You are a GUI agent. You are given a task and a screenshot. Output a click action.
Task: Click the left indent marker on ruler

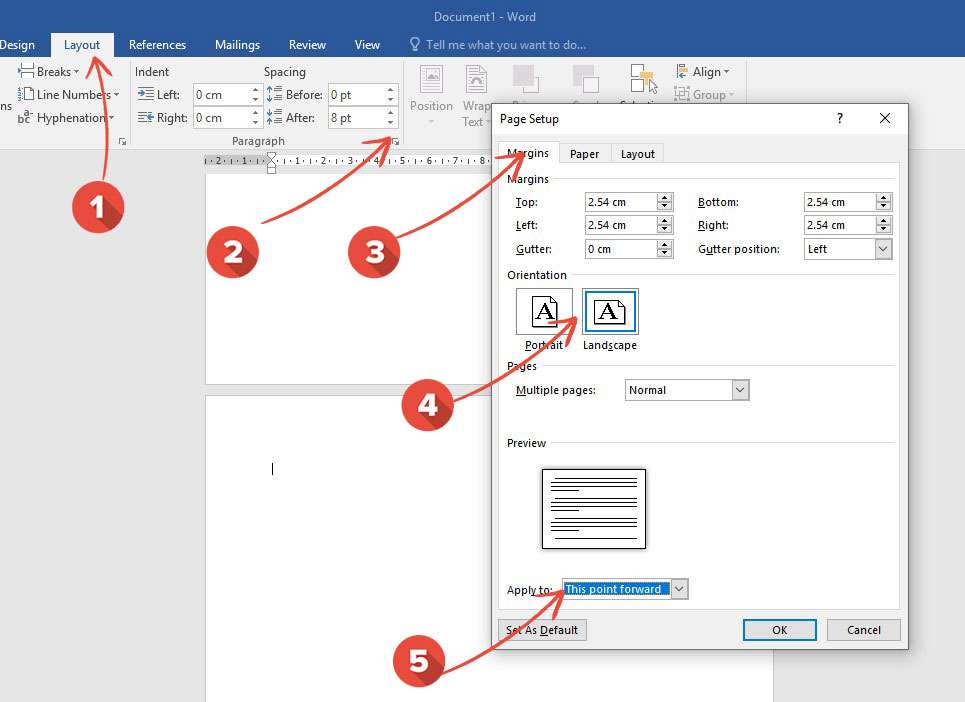point(271,170)
